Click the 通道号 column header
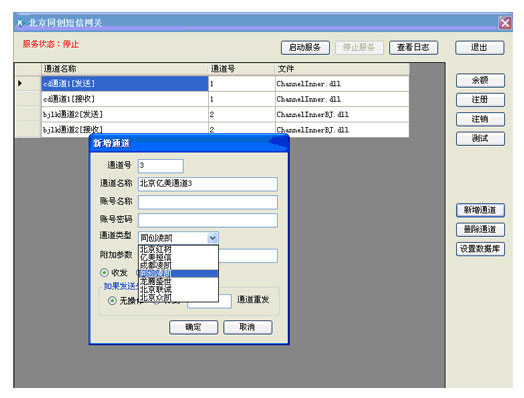Image resolution: width=524 pixels, height=398 pixels. [242, 69]
